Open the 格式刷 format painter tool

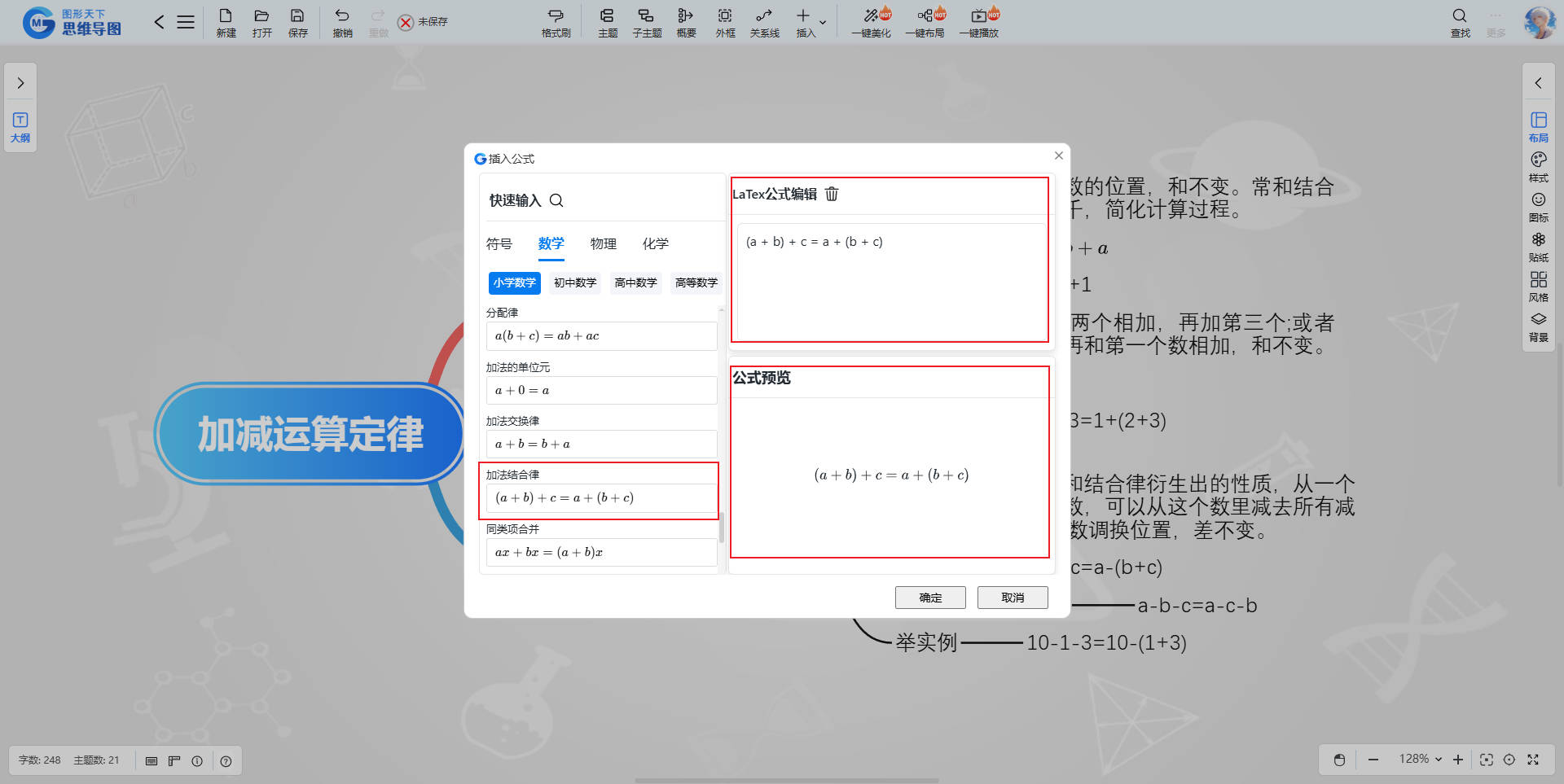point(556,22)
